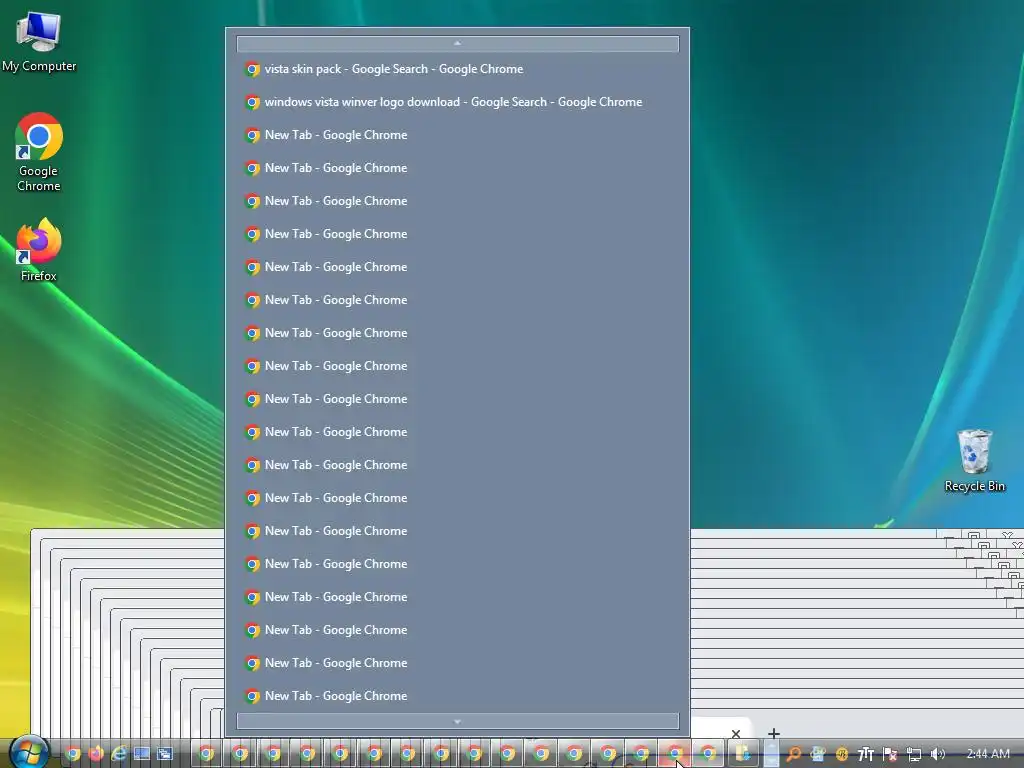Select the Recycle Bin desktop icon
The width and height of the screenshot is (1024, 768).
(x=974, y=461)
